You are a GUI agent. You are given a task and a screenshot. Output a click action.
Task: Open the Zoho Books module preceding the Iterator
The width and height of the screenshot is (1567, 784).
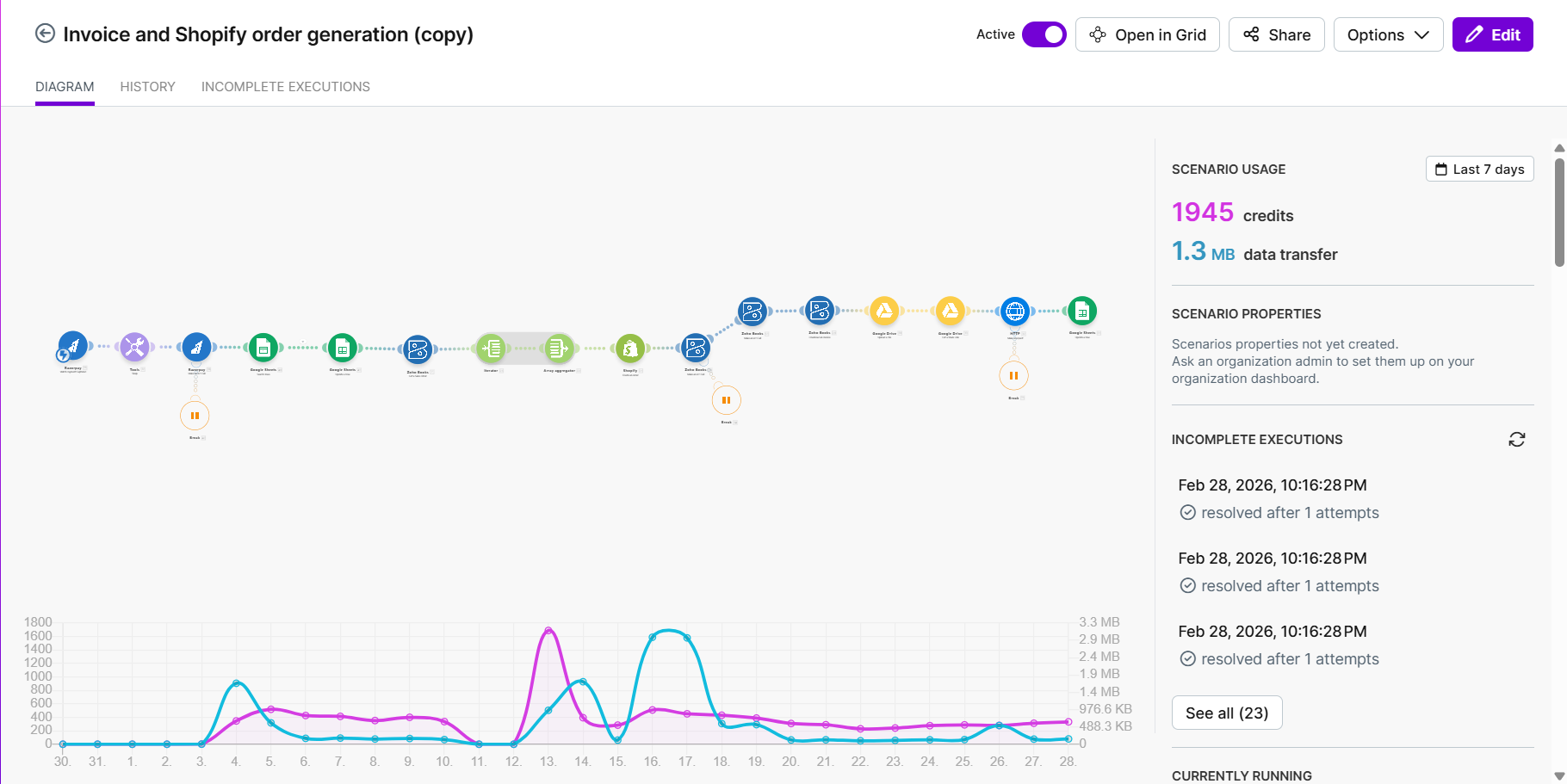click(418, 349)
